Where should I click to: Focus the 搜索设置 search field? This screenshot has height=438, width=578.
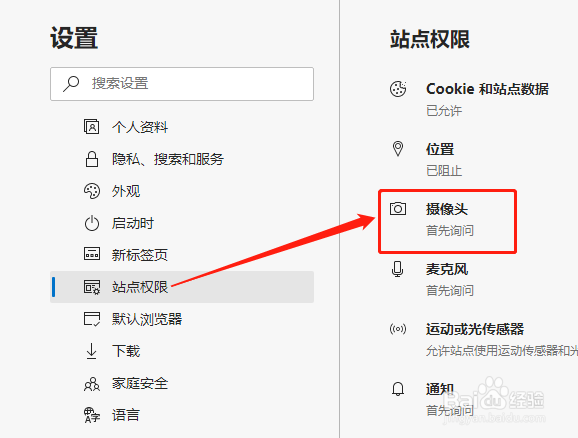point(182,84)
